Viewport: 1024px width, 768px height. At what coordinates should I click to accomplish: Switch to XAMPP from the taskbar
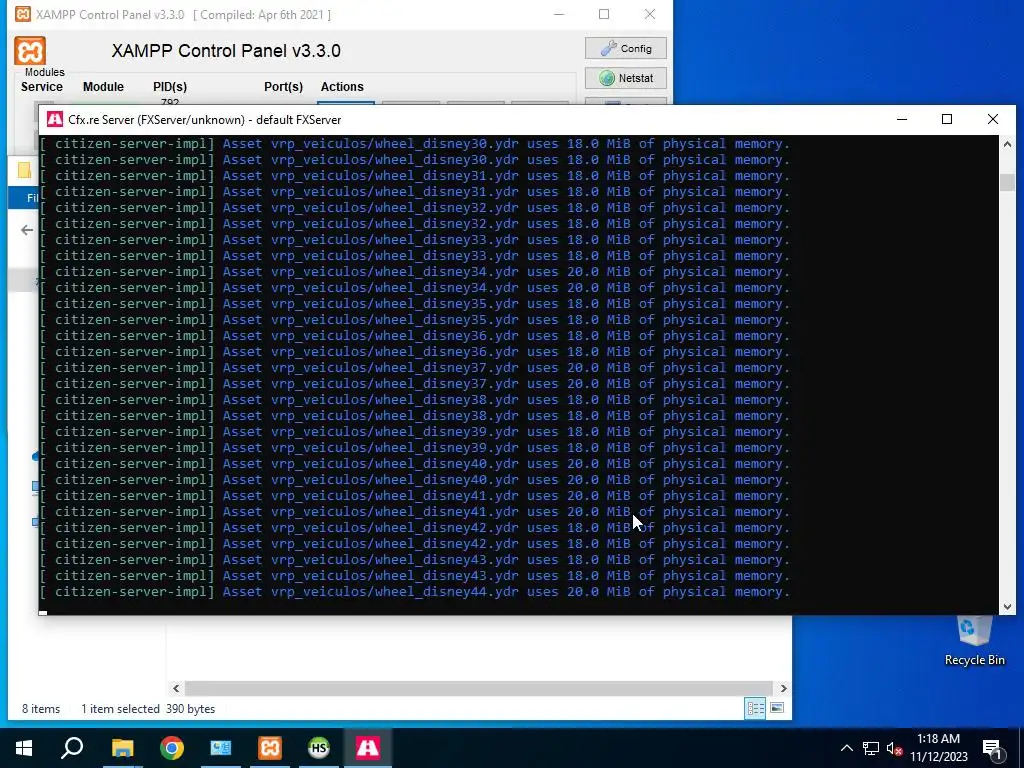point(270,748)
